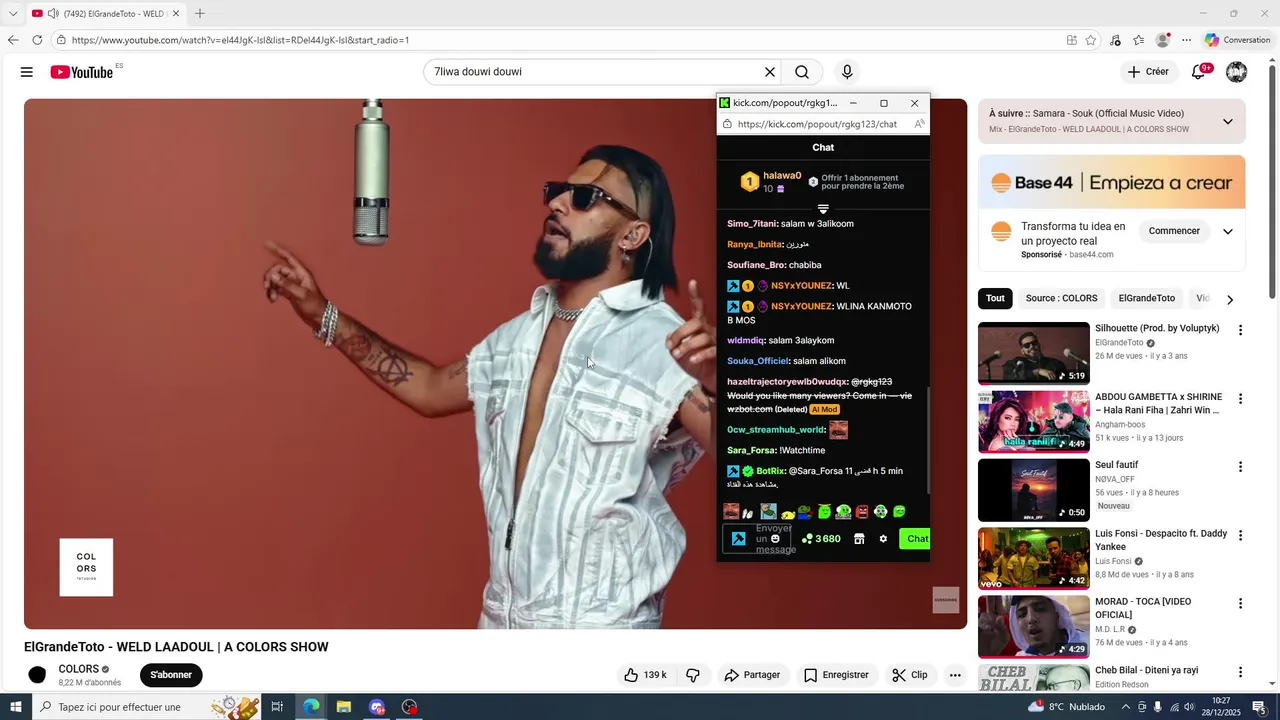This screenshot has width=1280, height=720.
Task: Open YouTube notifications bell
Action: point(1198,72)
